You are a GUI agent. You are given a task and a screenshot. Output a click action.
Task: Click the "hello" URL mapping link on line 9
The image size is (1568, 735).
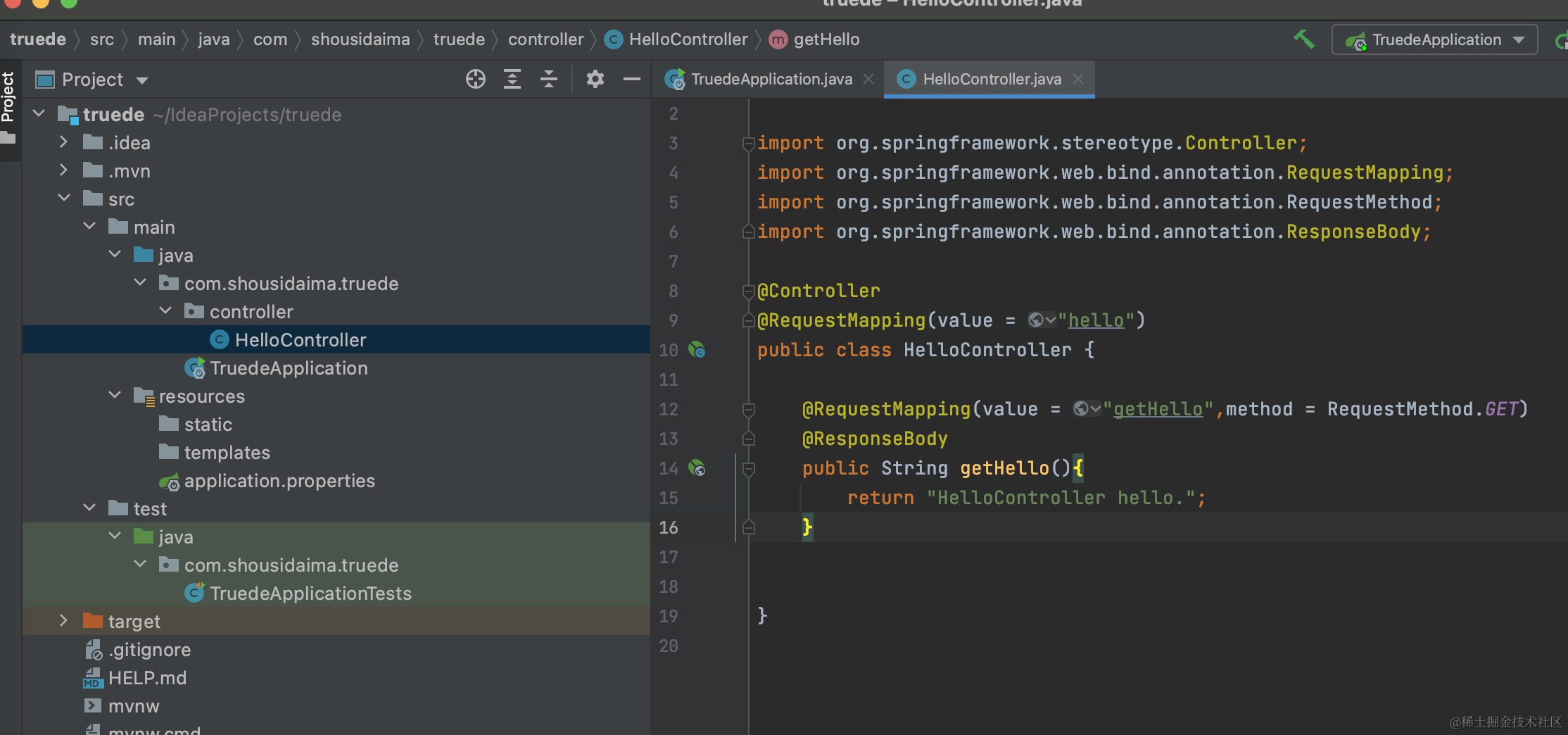pyautogui.click(x=1096, y=320)
